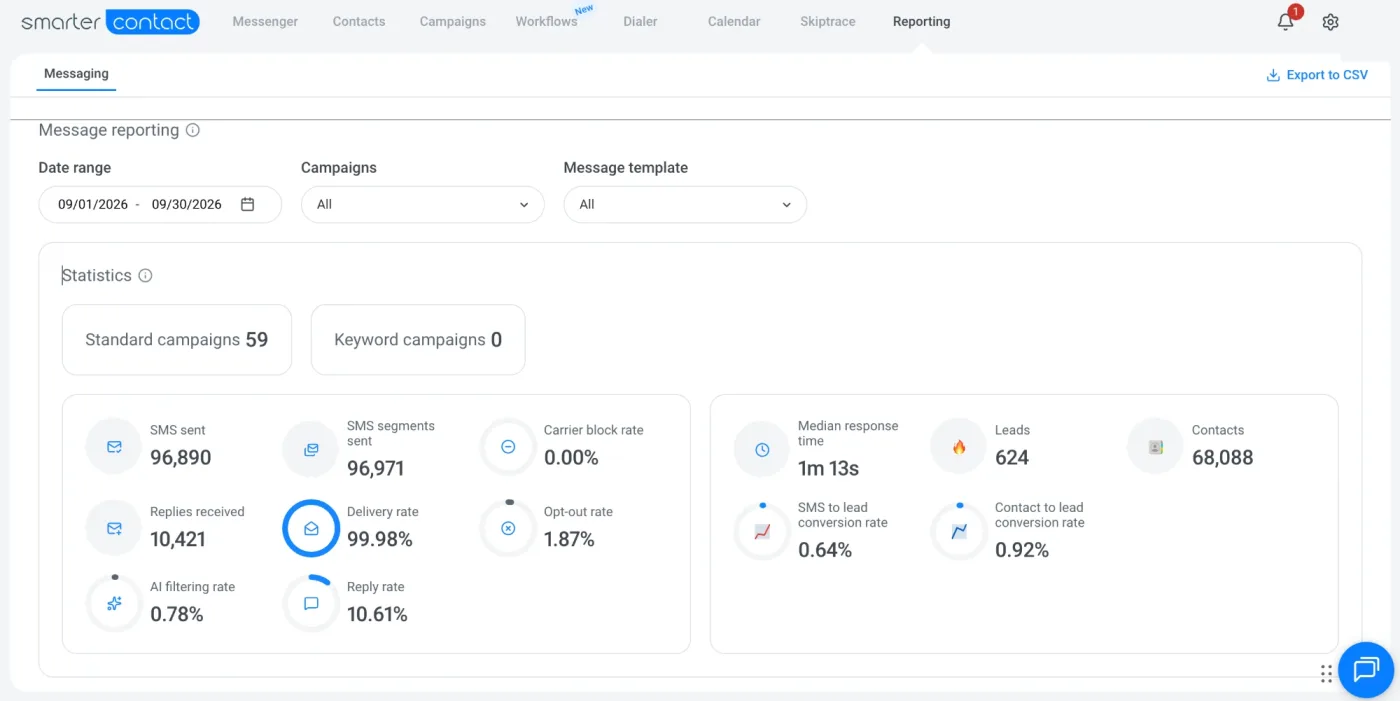1400x701 pixels.
Task: Click the Opt-out rate icon
Action: (508, 528)
